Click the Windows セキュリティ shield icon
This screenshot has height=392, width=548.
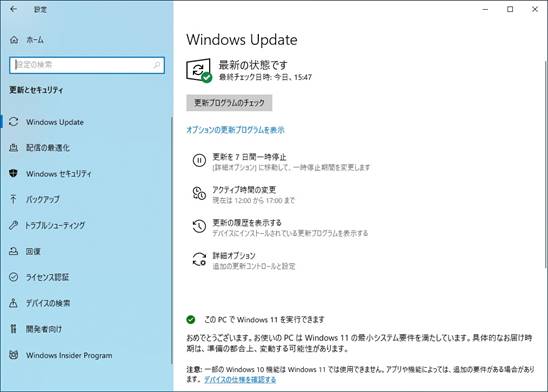14,174
